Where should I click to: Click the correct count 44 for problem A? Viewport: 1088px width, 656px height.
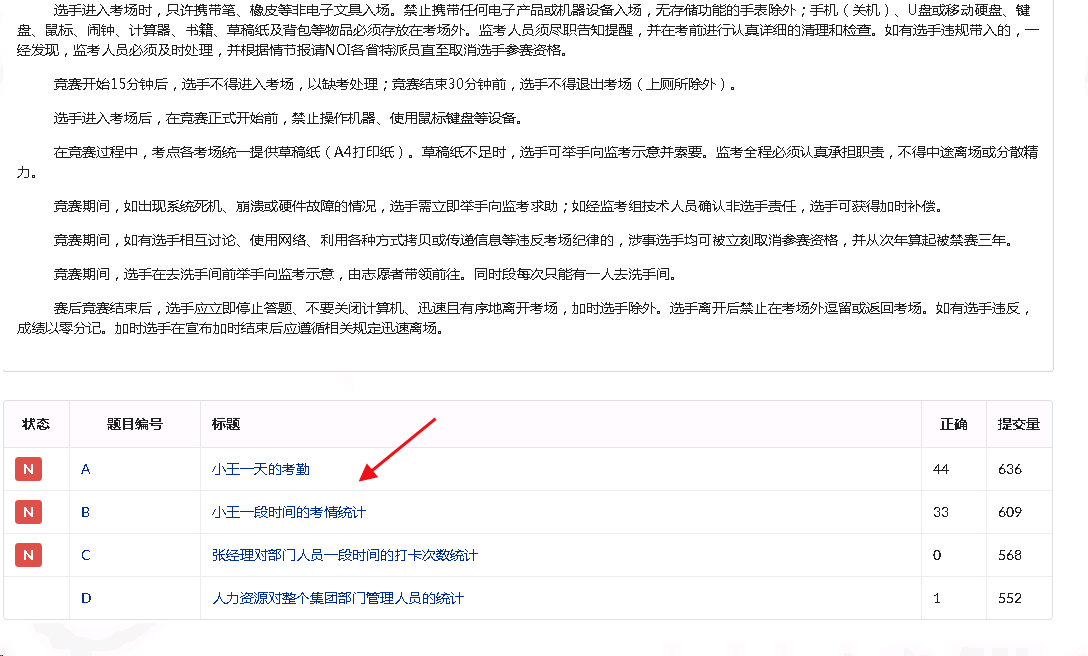coord(940,469)
